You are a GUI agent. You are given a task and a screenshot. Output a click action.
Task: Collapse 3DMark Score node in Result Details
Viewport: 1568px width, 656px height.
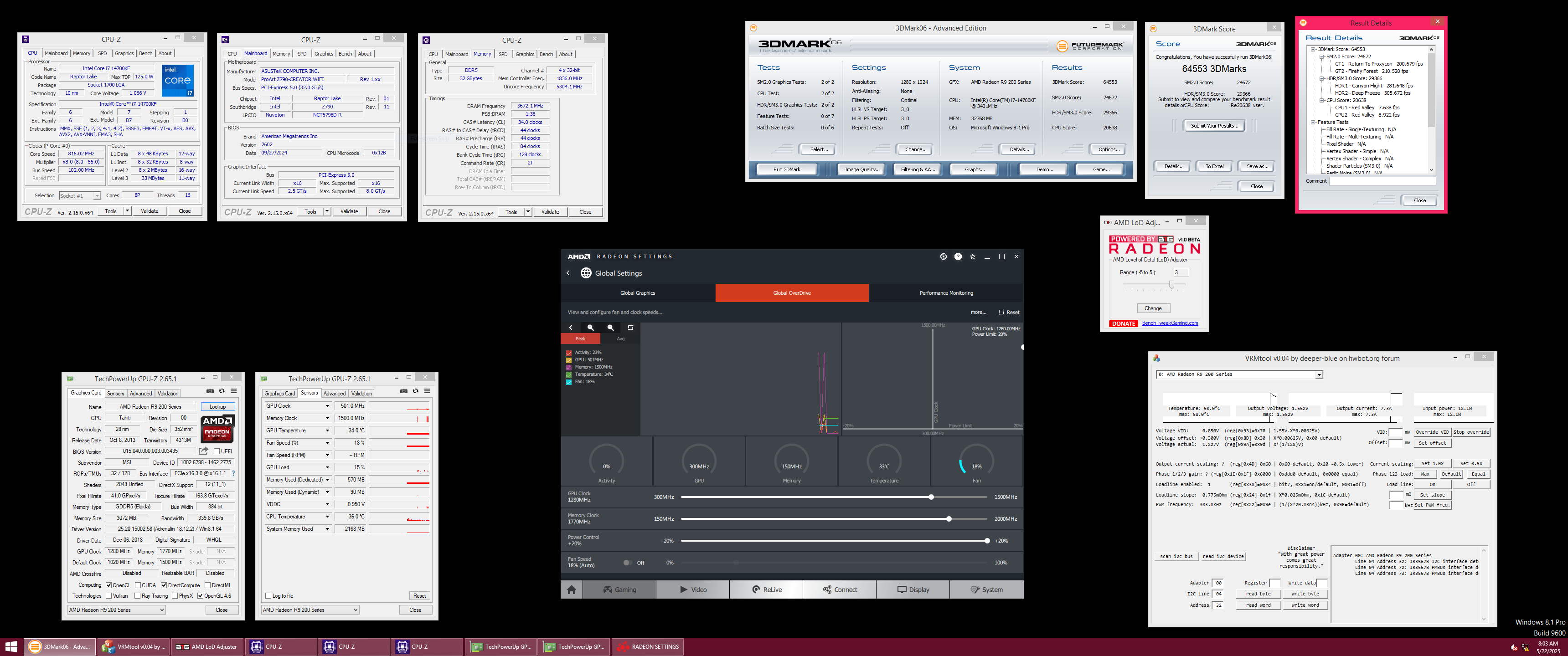pos(1313,49)
